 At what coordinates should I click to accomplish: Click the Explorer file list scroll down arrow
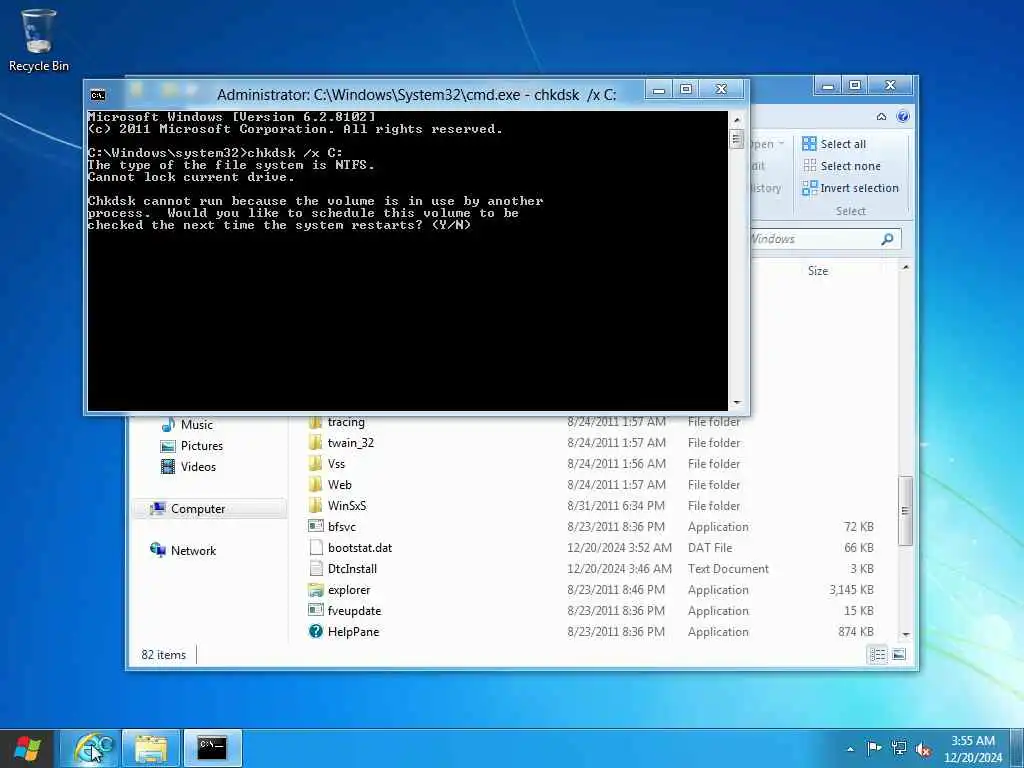(905, 634)
